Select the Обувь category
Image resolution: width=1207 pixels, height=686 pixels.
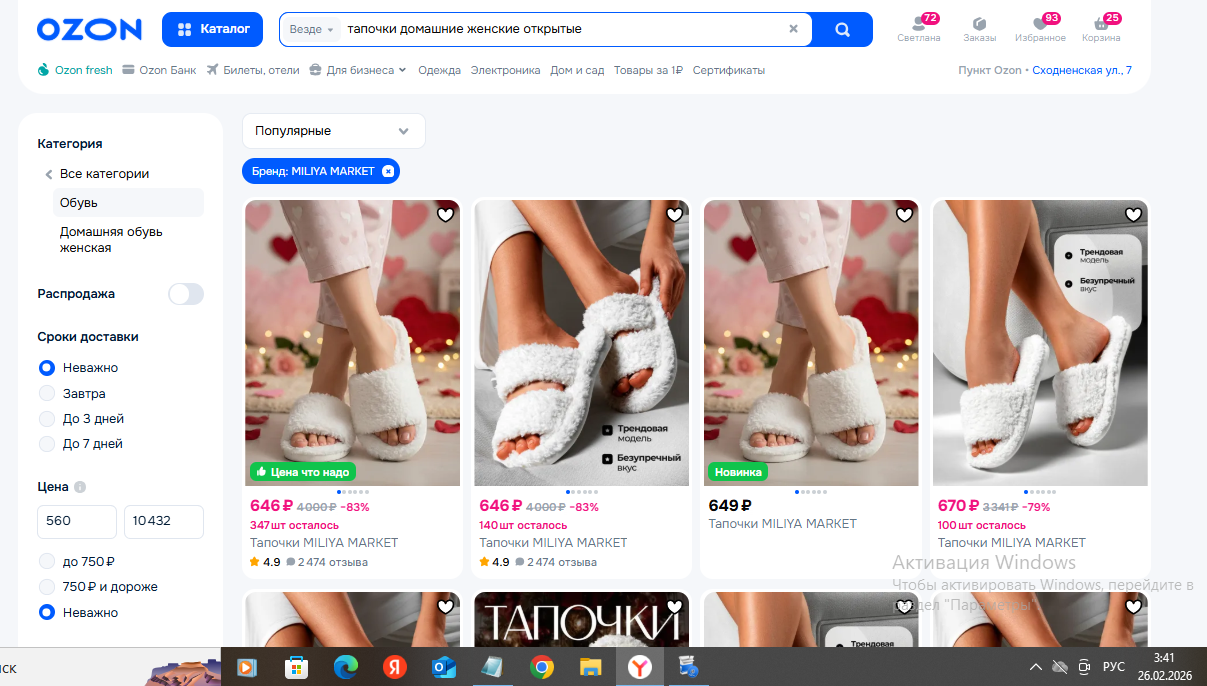[x=128, y=203]
